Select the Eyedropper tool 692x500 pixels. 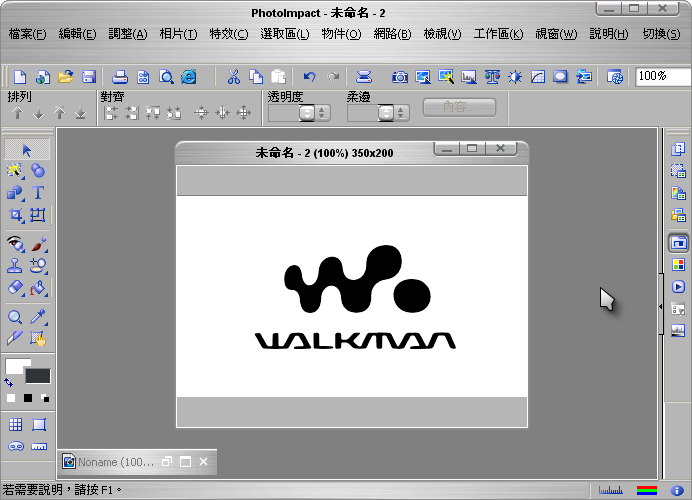click(38, 316)
